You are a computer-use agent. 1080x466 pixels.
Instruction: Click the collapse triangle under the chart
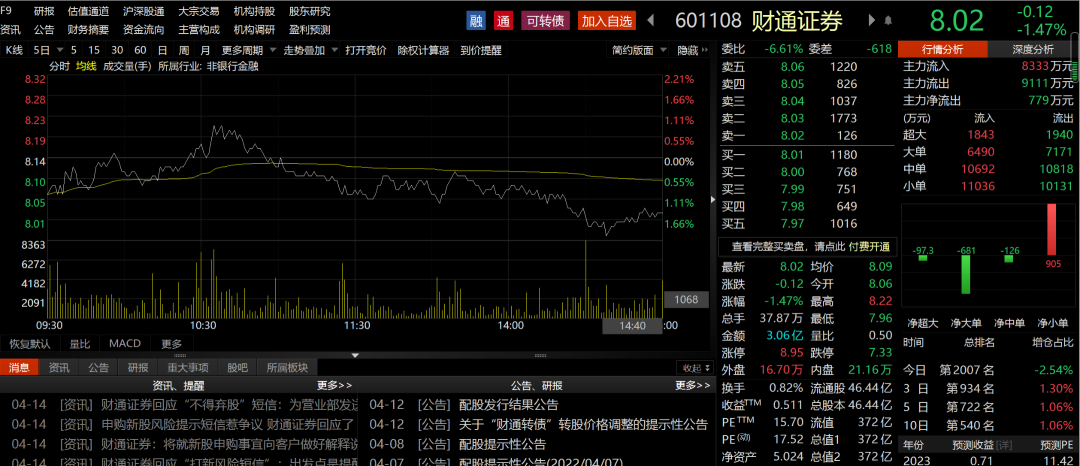point(355,355)
